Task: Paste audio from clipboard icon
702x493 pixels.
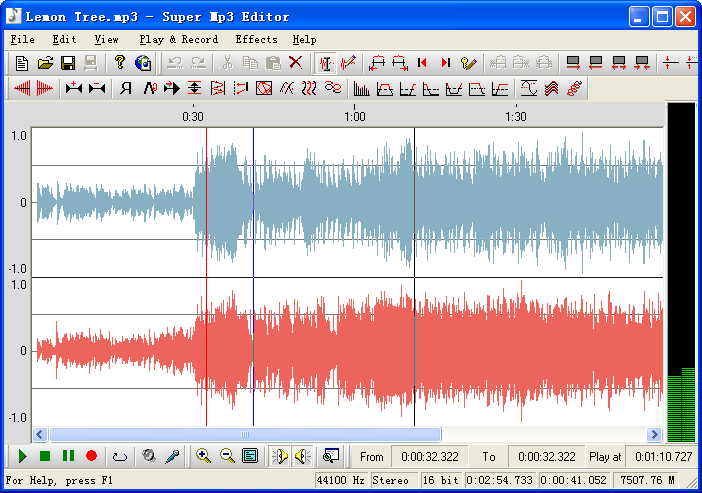Action: [273, 63]
